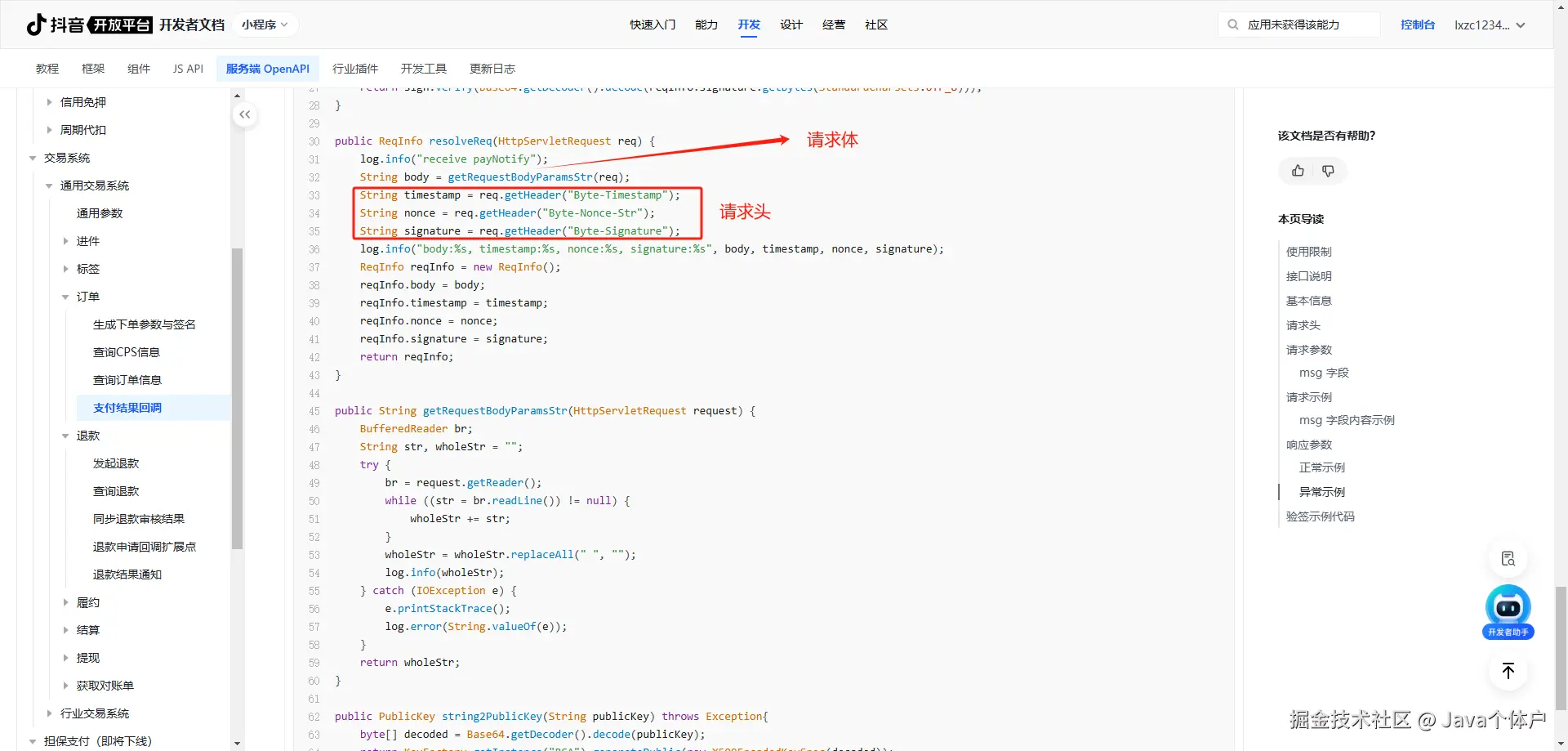This screenshot has height=751, width=1568.
Task: Jump to 异常示例 section
Action: click(1322, 492)
